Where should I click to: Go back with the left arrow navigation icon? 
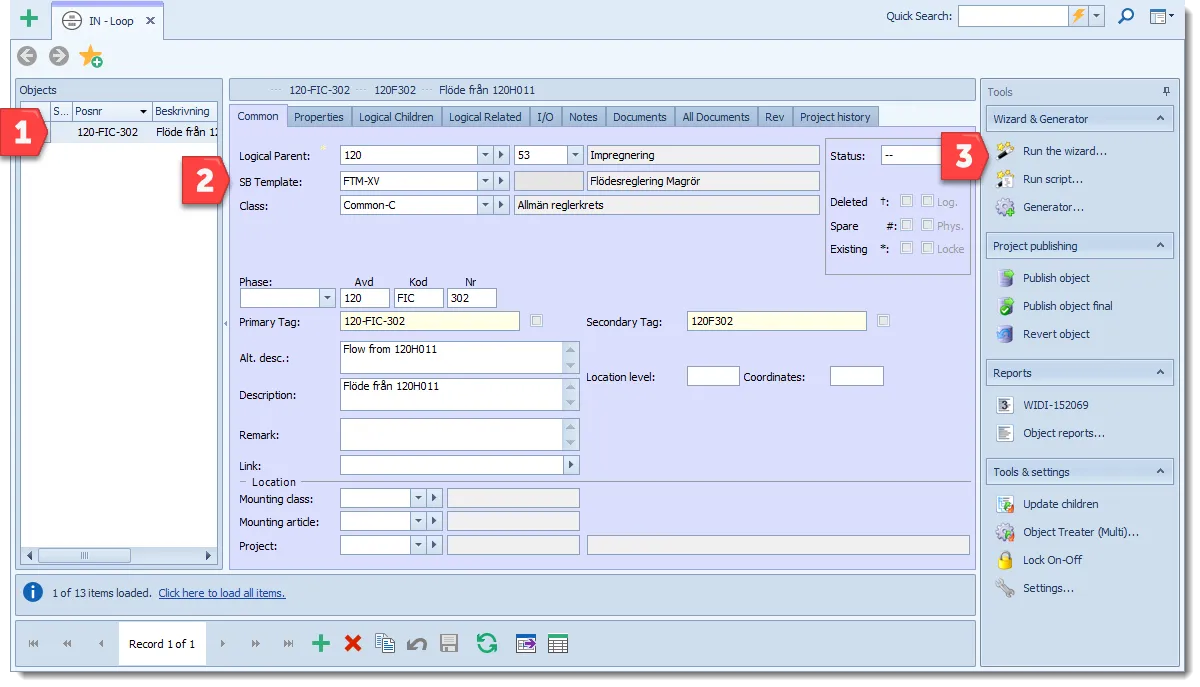pyautogui.click(x=28, y=56)
